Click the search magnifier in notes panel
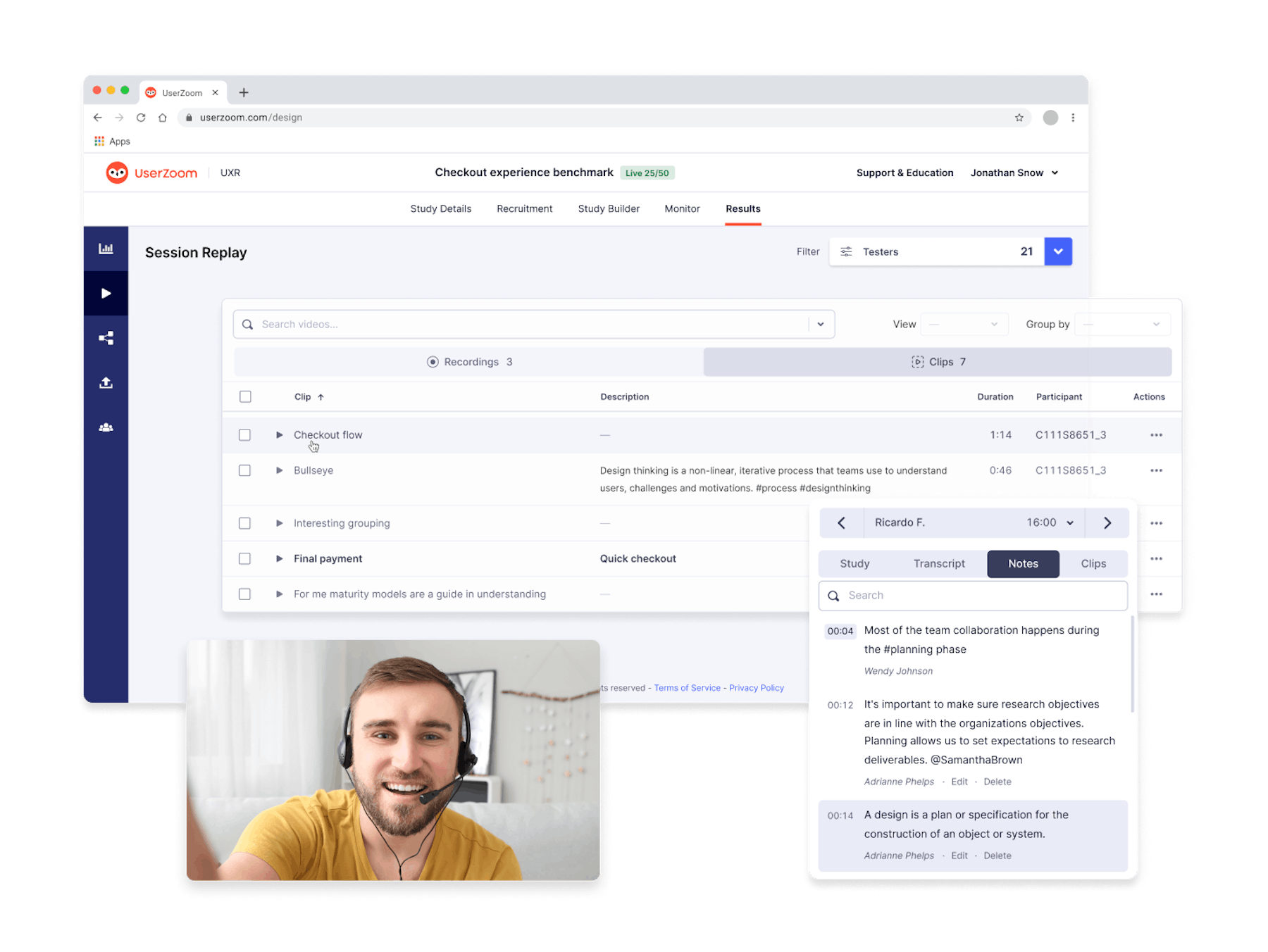 click(x=833, y=596)
